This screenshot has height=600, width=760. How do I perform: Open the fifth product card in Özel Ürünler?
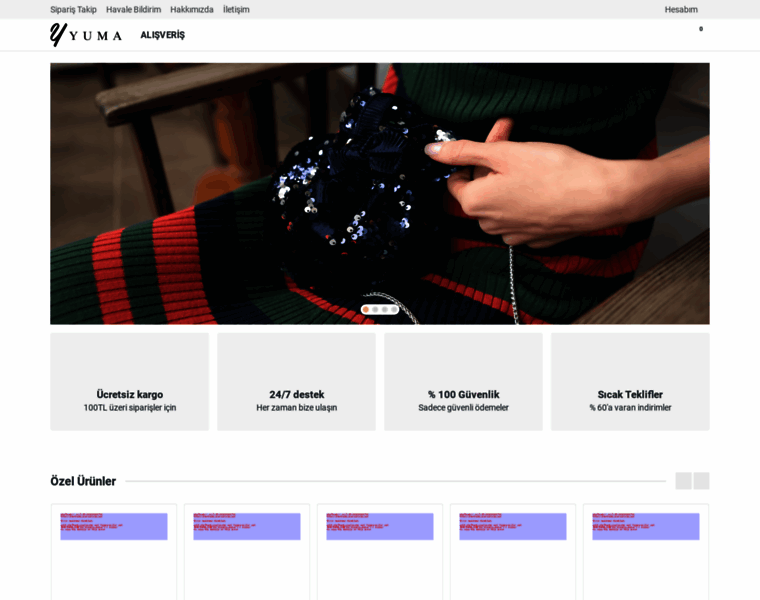[646, 552]
